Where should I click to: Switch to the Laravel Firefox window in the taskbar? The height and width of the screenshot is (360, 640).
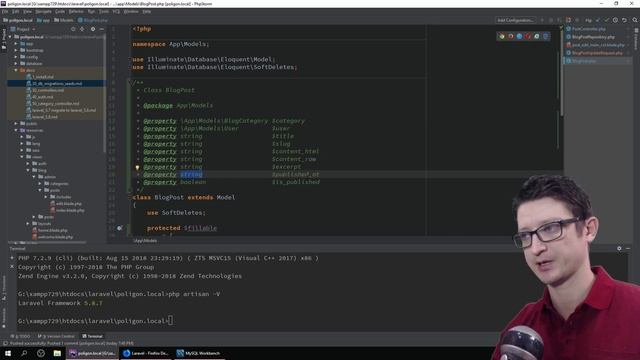146,353
